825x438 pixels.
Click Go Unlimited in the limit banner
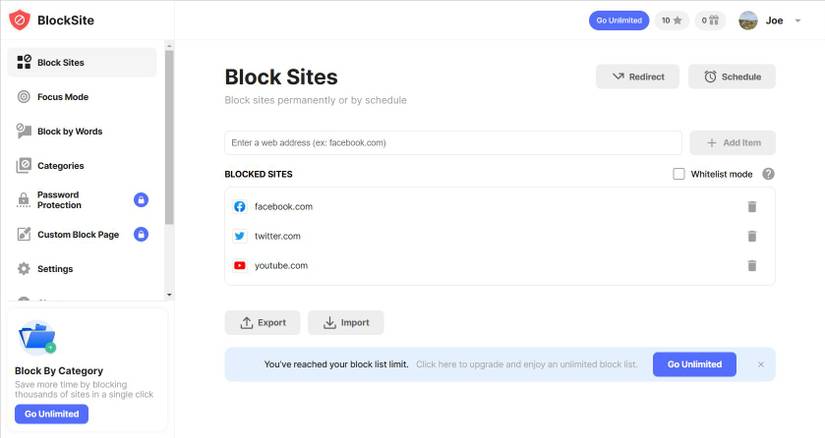(695, 364)
